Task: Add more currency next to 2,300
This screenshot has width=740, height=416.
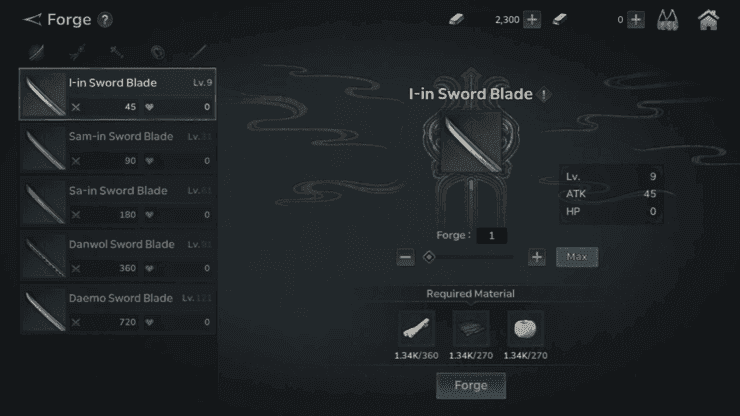Action: [x=532, y=20]
